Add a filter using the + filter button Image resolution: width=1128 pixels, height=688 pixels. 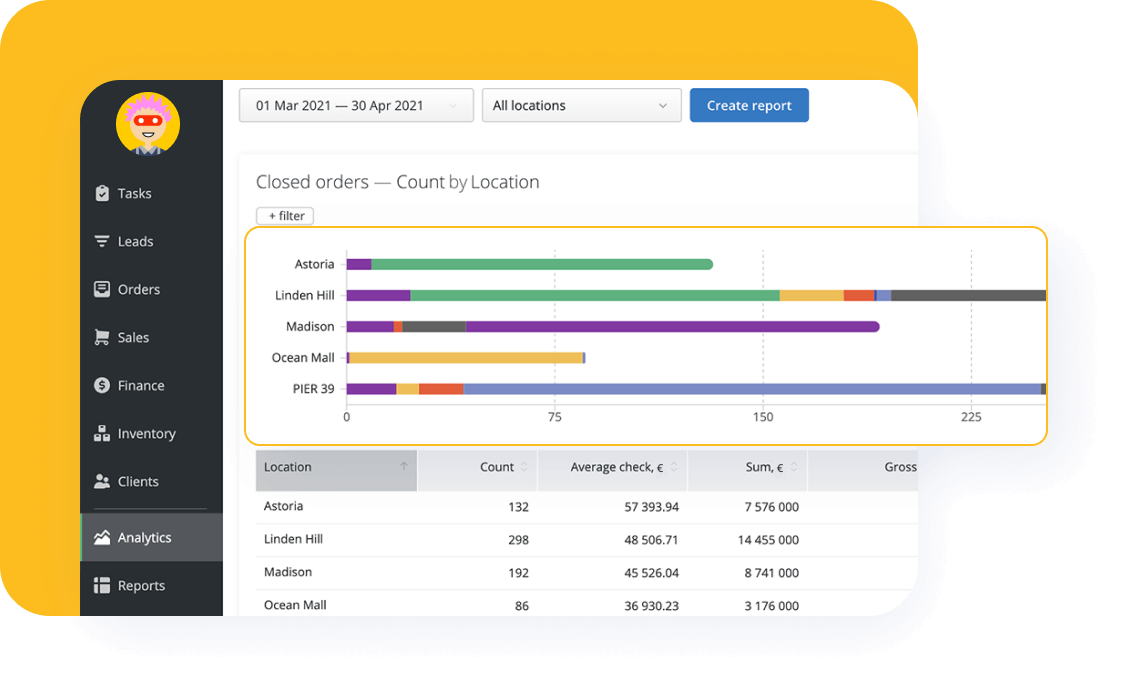pos(284,215)
